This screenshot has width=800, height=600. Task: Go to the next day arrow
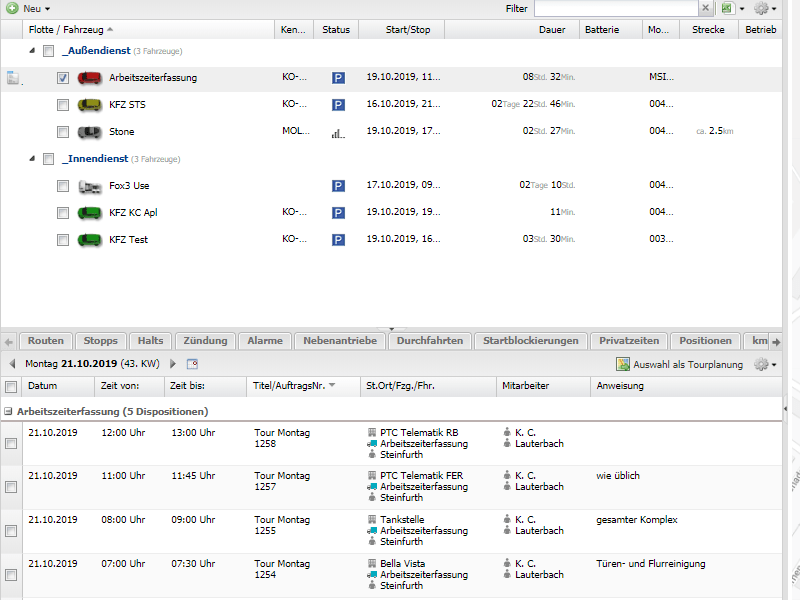(173, 364)
